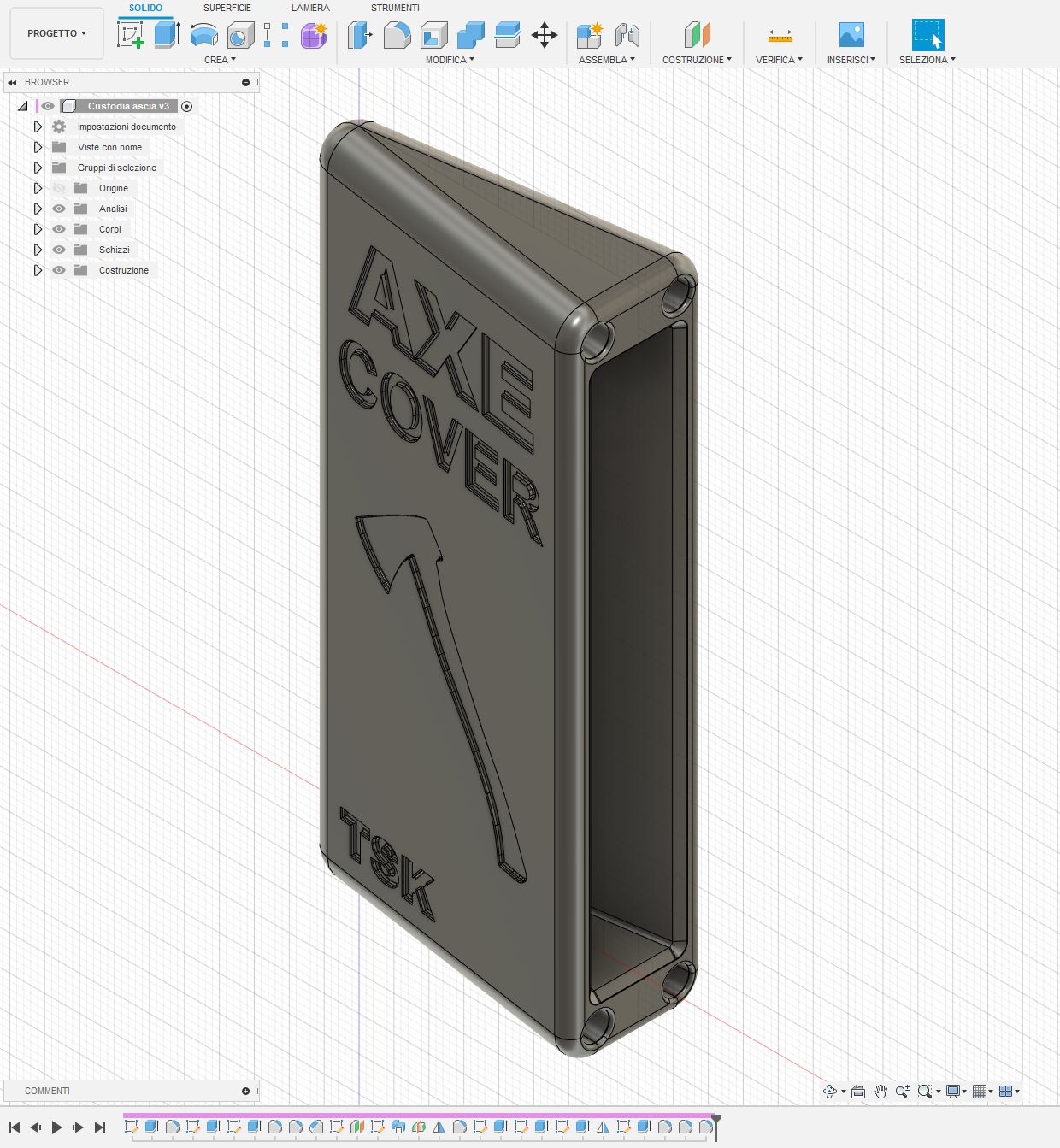Collapse the Browser panel with double-arrow icon
This screenshot has width=1060, height=1148.
[12, 83]
